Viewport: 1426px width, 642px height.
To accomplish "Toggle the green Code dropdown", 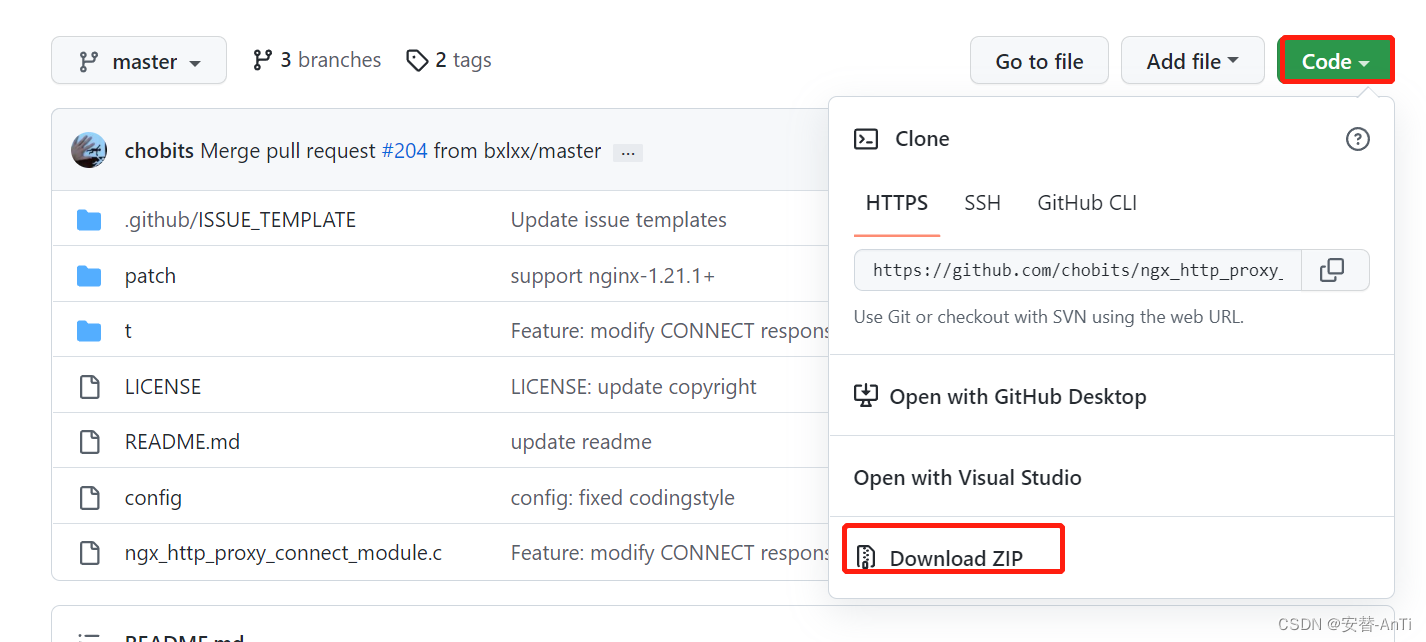I will click(x=1335, y=61).
